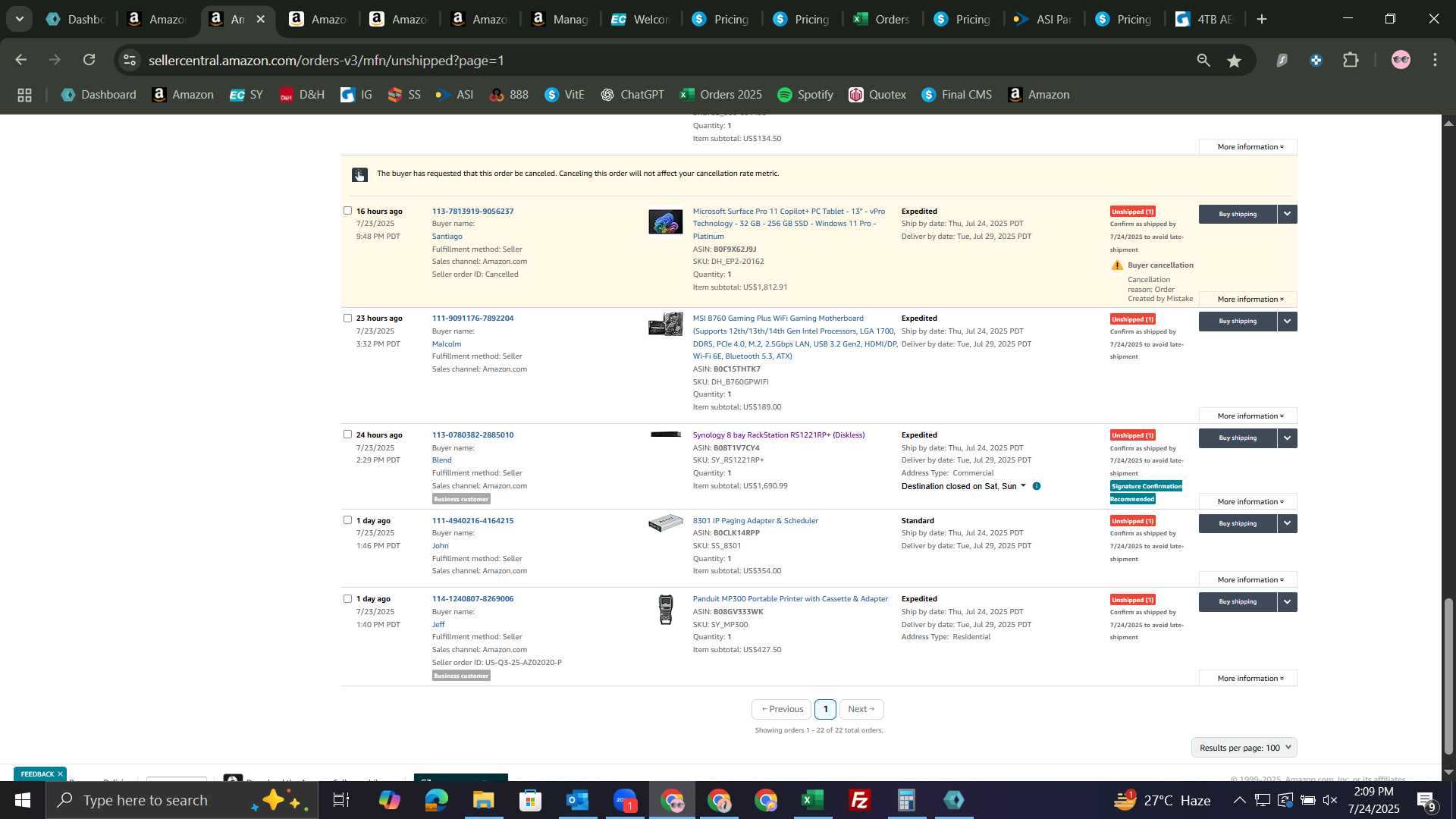
Task: Open the bookmarks apps grid icon
Action: [24, 95]
